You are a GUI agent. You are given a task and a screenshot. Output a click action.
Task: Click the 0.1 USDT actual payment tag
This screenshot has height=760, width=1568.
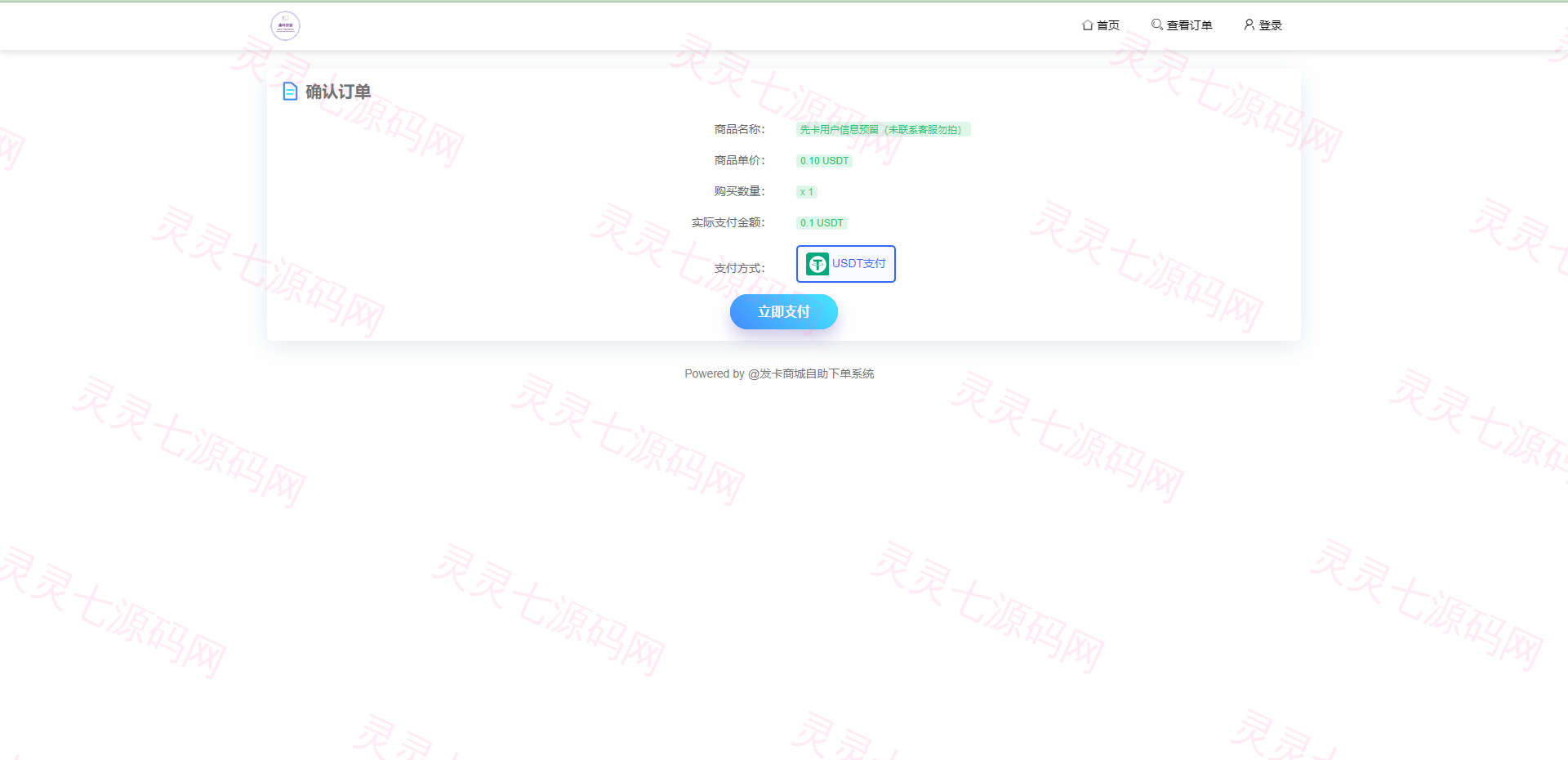point(822,223)
